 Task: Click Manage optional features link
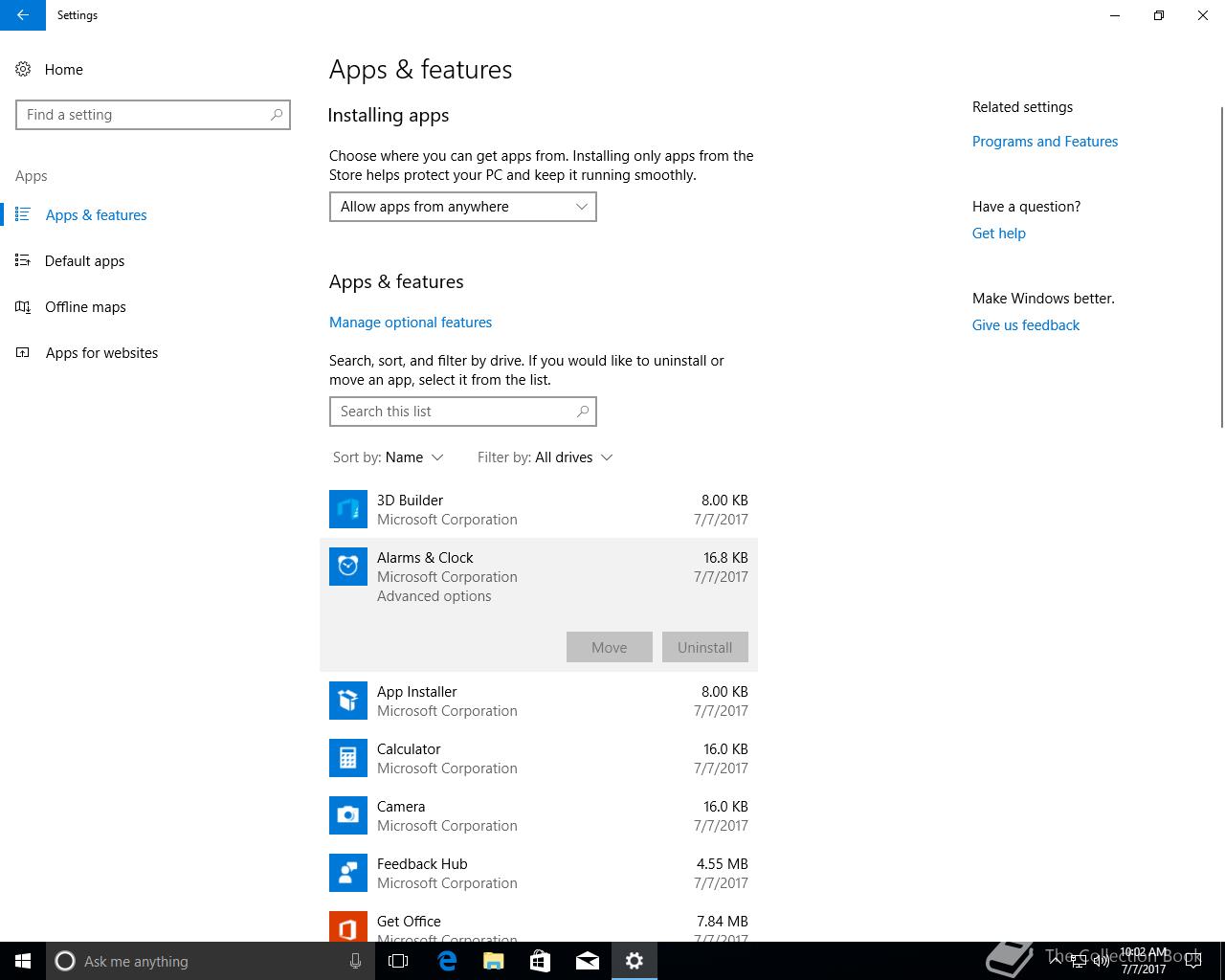pyautogui.click(x=411, y=323)
